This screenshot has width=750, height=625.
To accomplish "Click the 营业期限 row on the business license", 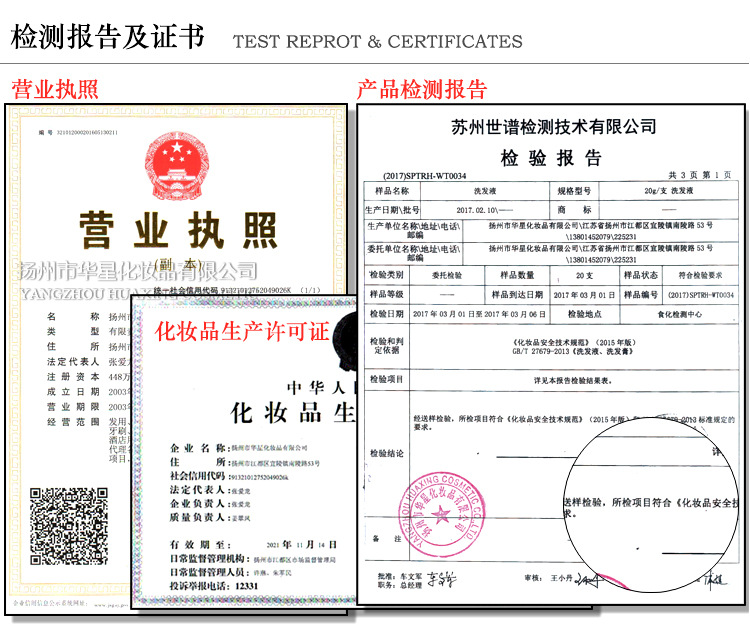I will (88, 407).
